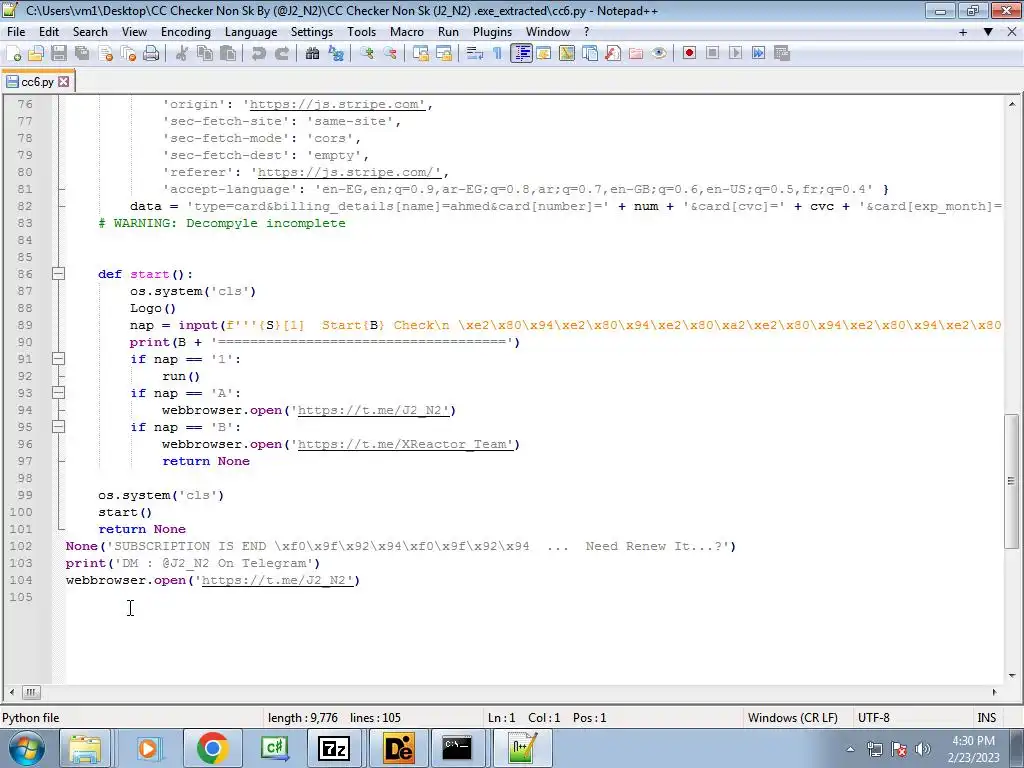
Task: Toggle file monitoring eye icon
Action: point(659,54)
